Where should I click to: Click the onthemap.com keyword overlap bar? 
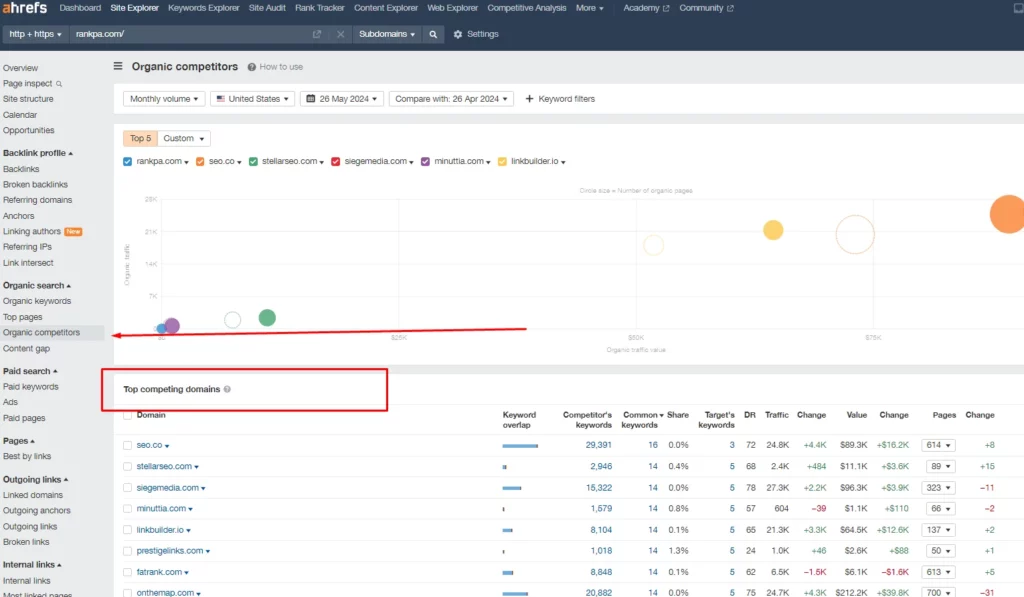[x=515, y=594]
